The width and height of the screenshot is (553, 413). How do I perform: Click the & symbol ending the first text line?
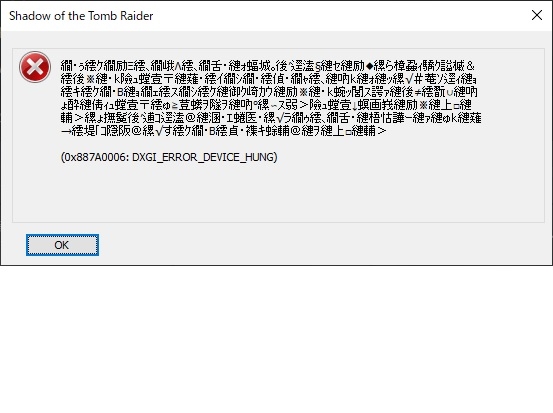470,66
